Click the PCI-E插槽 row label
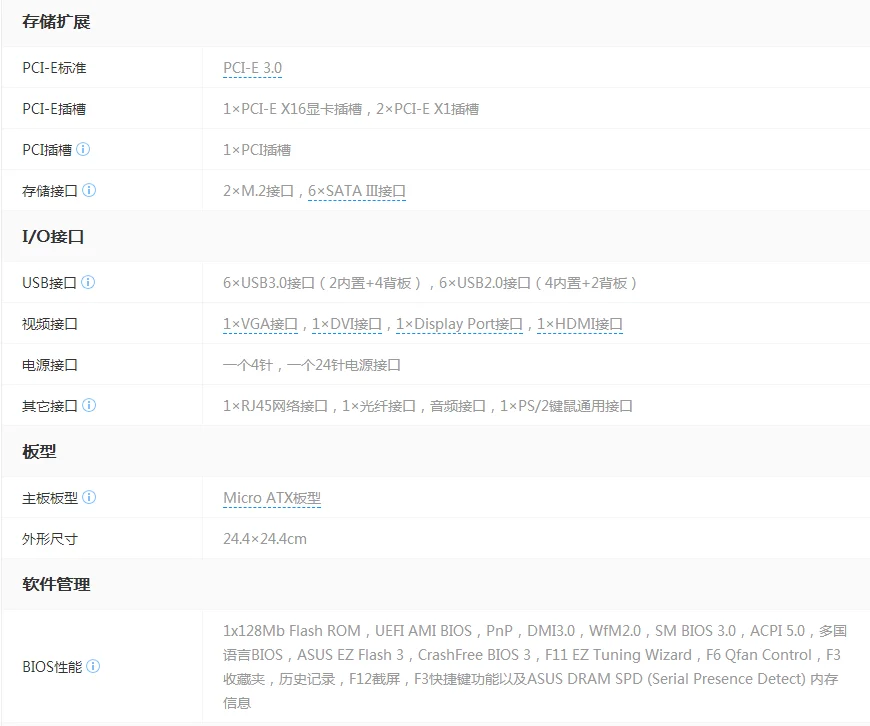The width and height of the screenshot is (870, 726). pos(54,109)
